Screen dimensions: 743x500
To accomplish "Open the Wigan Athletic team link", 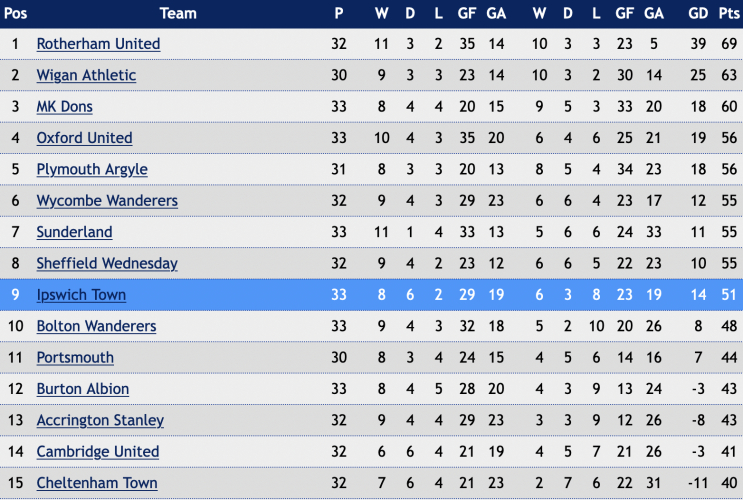I will pos(86,75).
